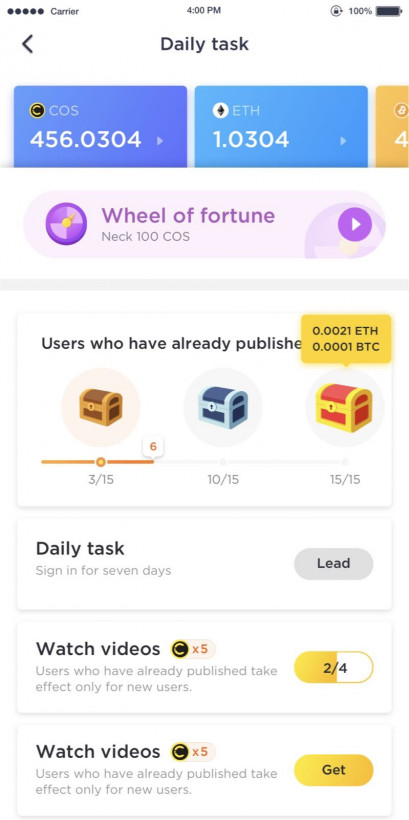This screenshot has width=409, height=820.
Task: Tap the 10/15 milestone dot on progress bar
Action: click(223, 462)
